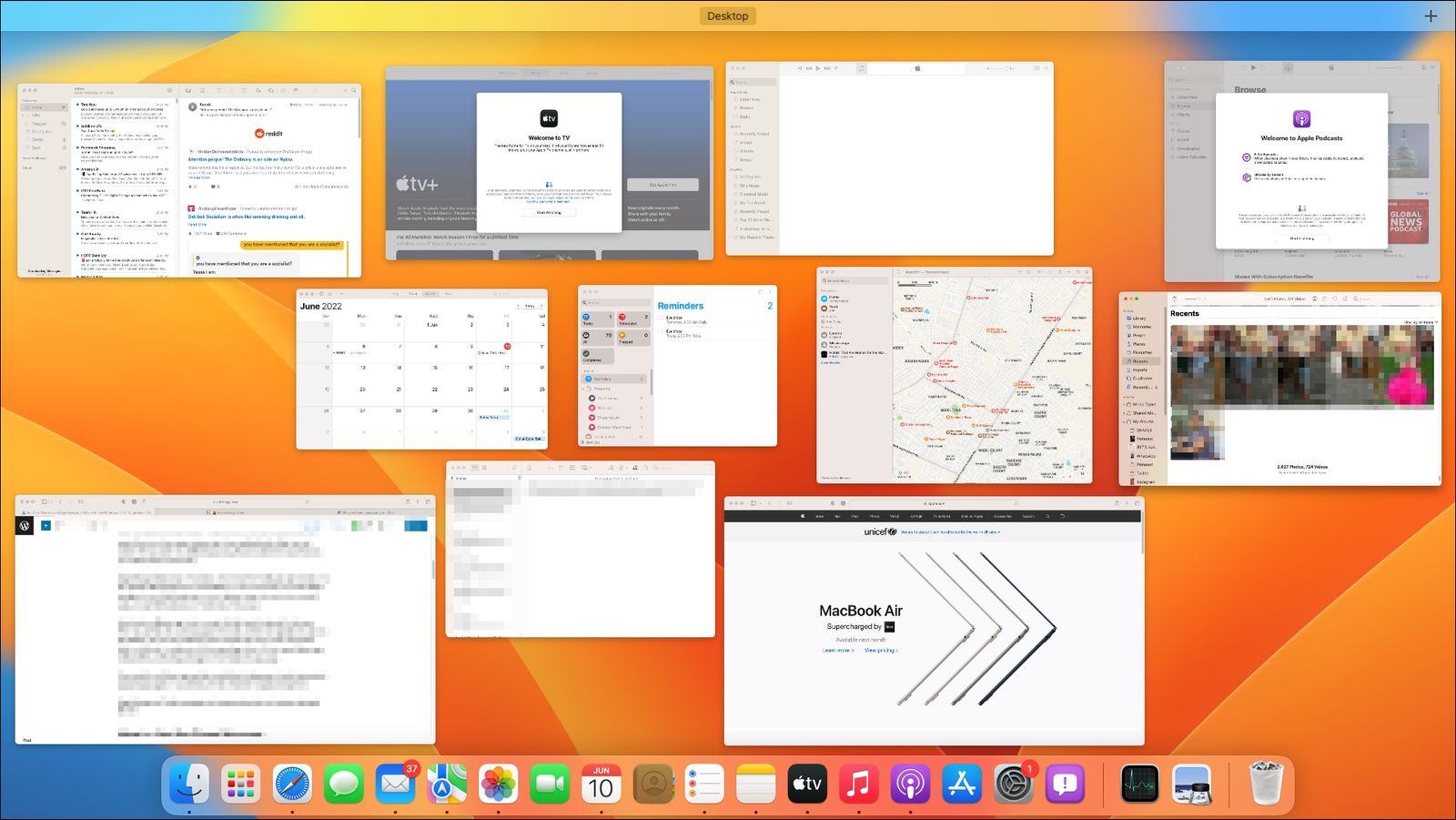Open the Trash from the Dock

click(1263, 783)
